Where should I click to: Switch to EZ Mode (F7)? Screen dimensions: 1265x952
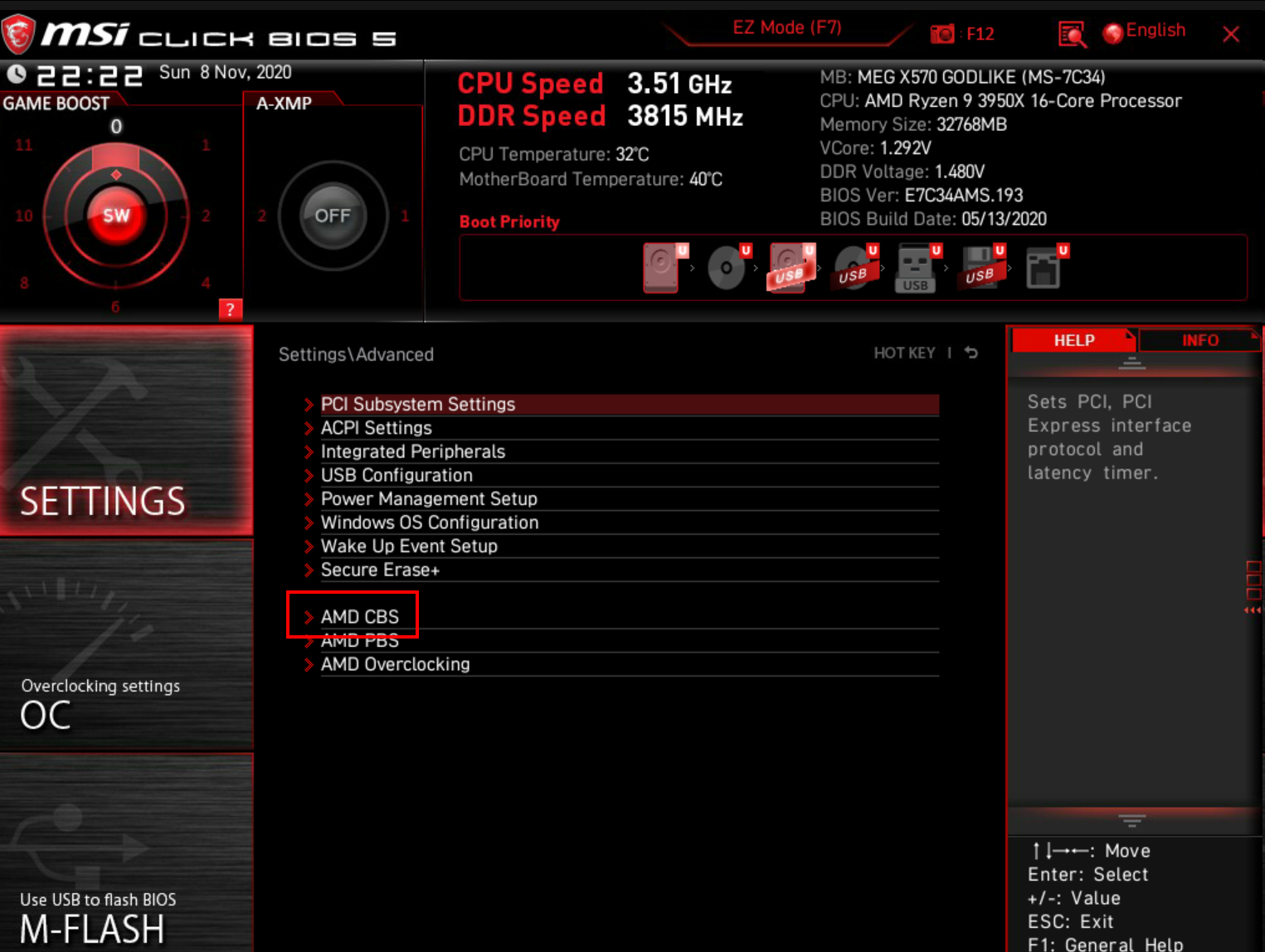(x=787, y=27)
